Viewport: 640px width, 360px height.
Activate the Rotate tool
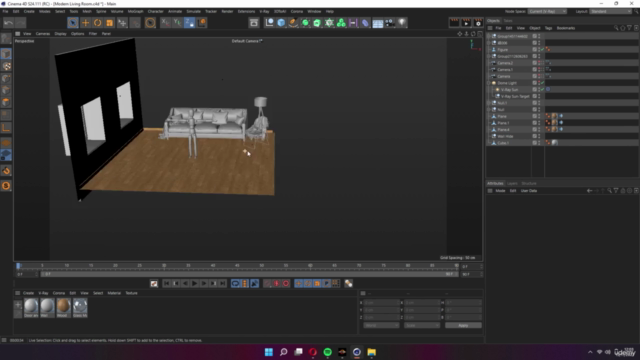click(x=97, y=23)
